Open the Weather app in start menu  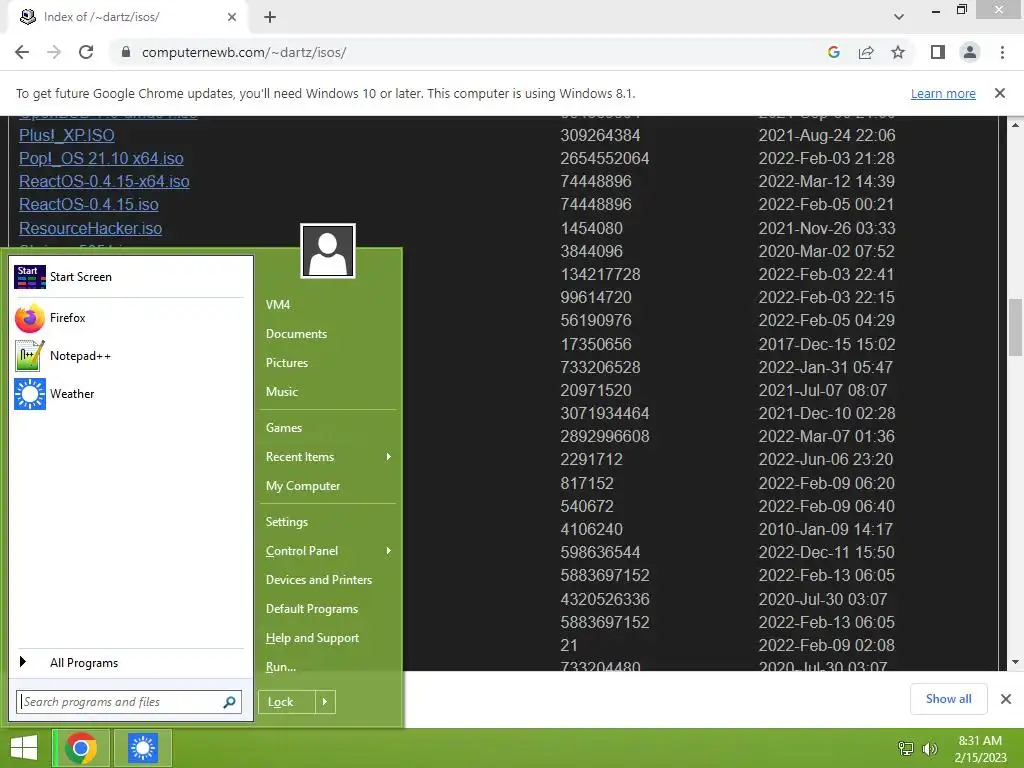pyautogui.click(x=129, y=394)
